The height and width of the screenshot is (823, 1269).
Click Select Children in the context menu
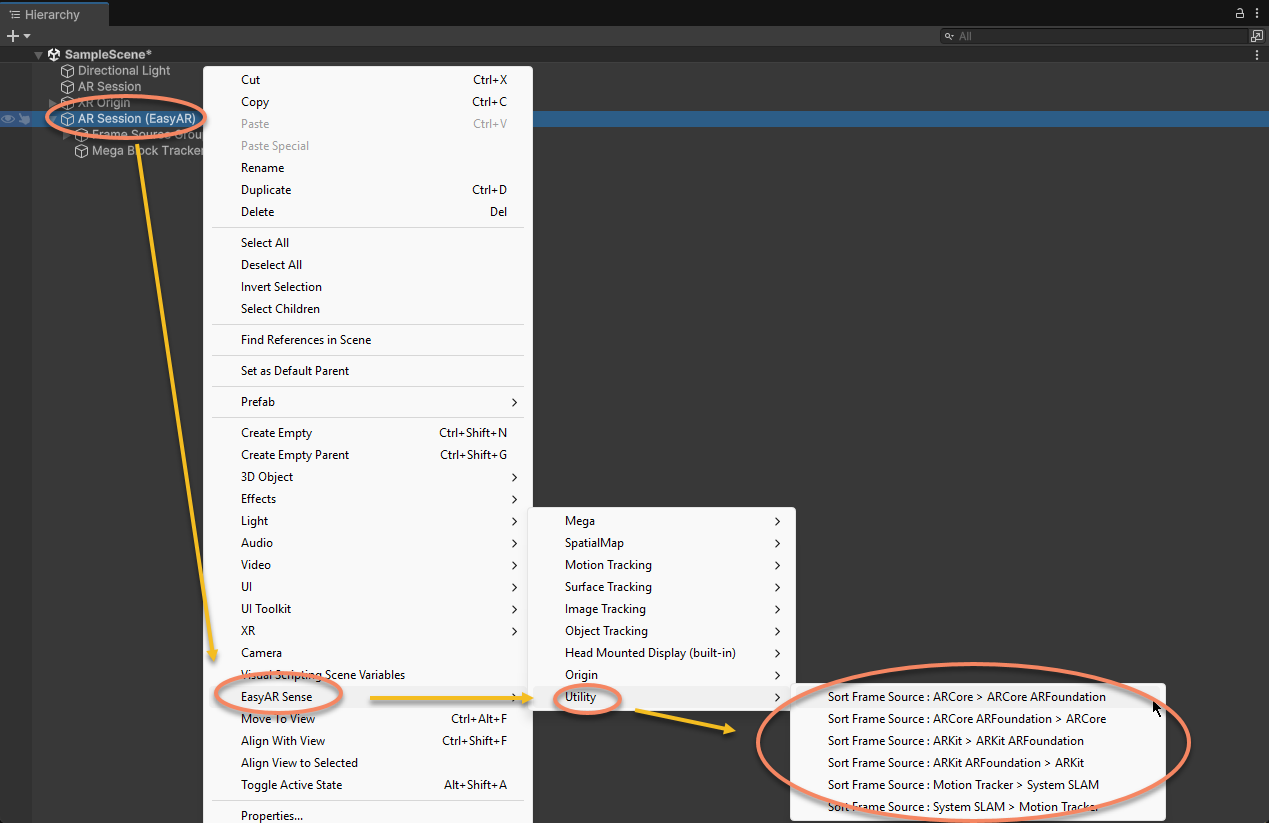click(368, 309)
